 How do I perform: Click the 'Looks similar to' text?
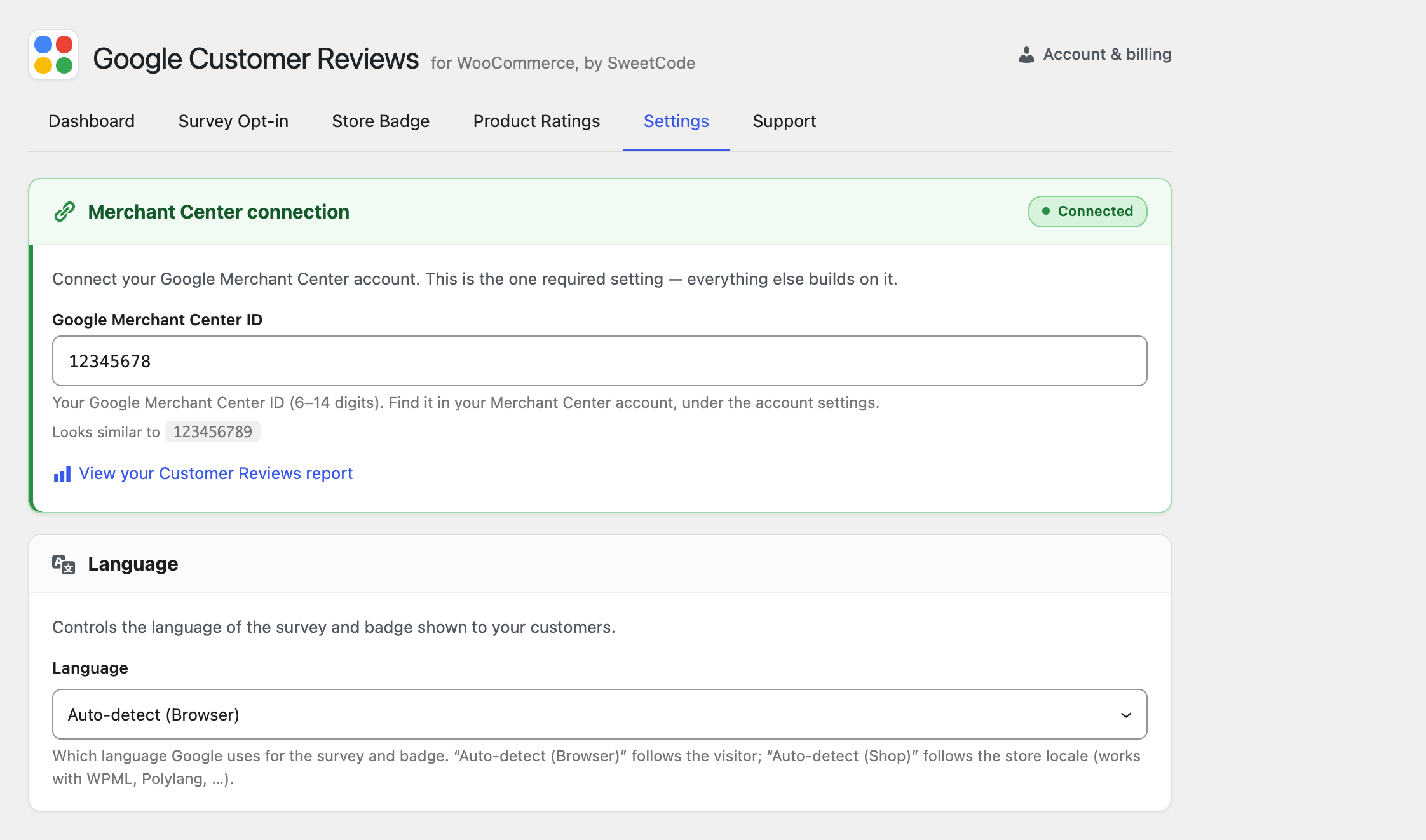106,432
